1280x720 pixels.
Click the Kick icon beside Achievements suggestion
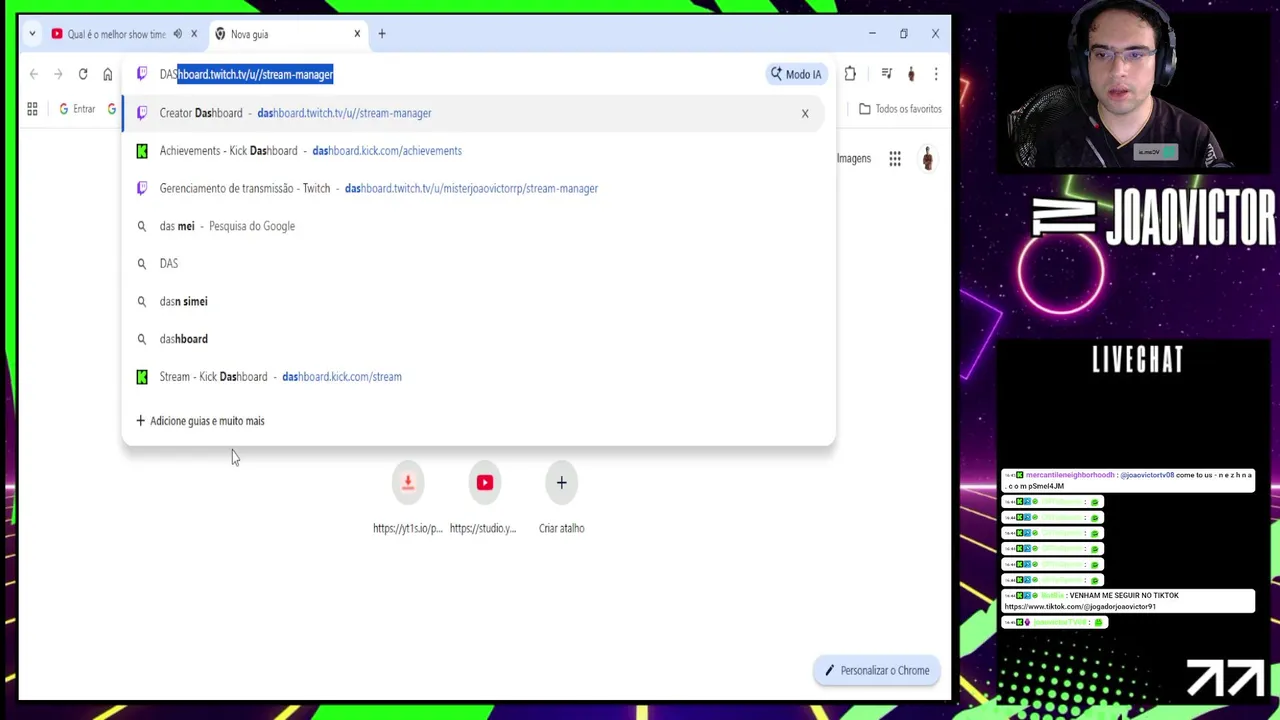point(142,151)
